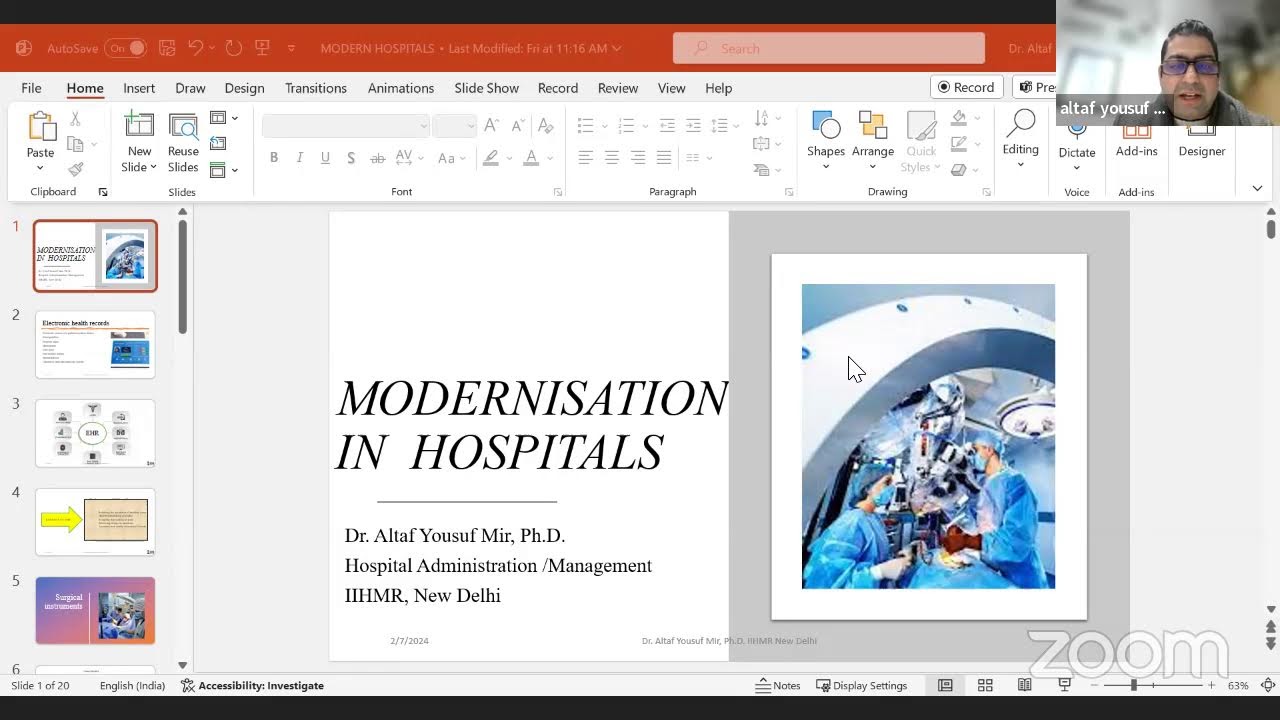
Task: Select the Surgical instruments slide thumbnail
Action: coord(95,610)
